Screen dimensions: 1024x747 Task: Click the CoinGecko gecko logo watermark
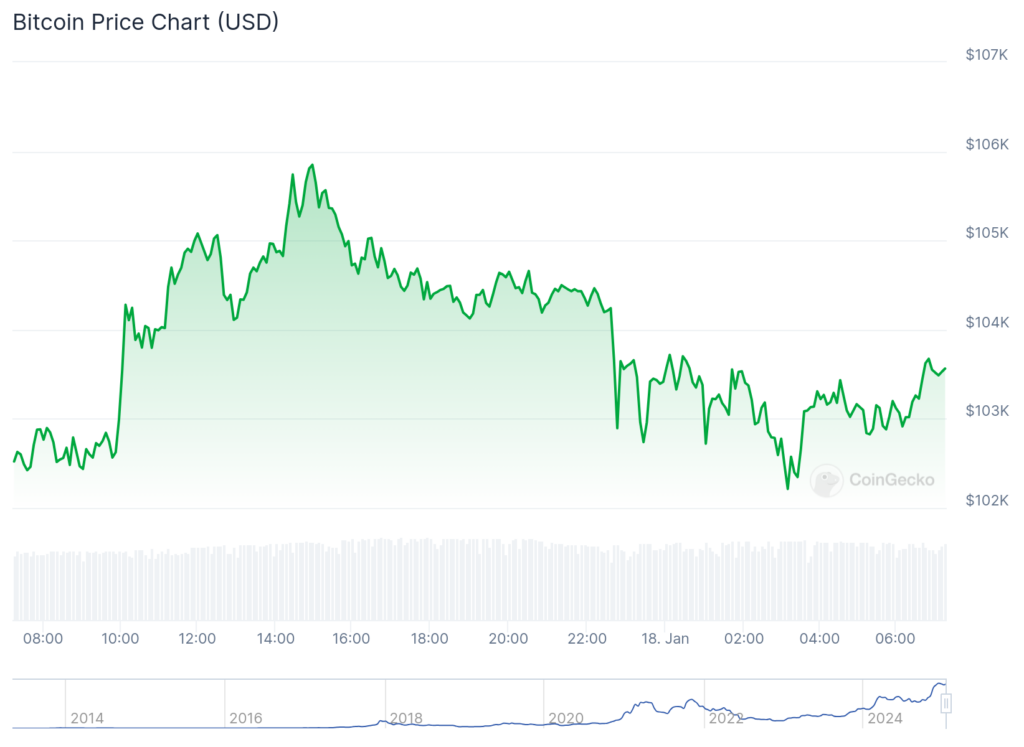826,481
